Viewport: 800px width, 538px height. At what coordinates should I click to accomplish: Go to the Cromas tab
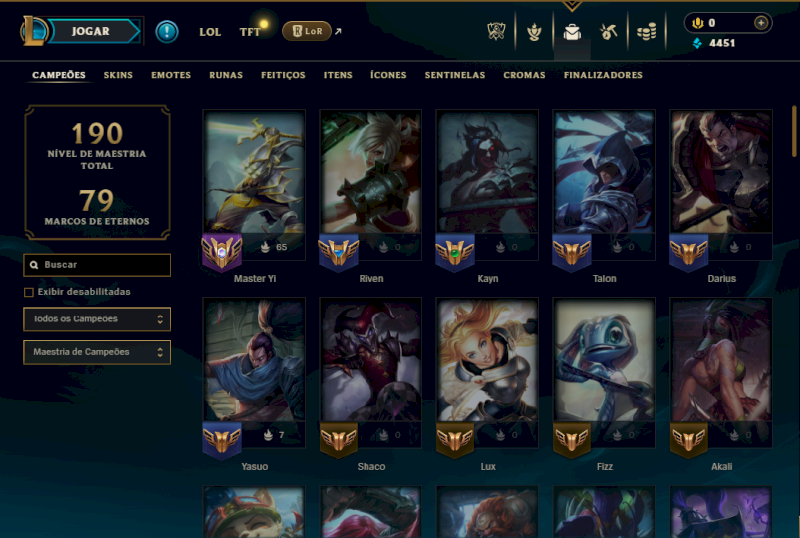[524, 75]
